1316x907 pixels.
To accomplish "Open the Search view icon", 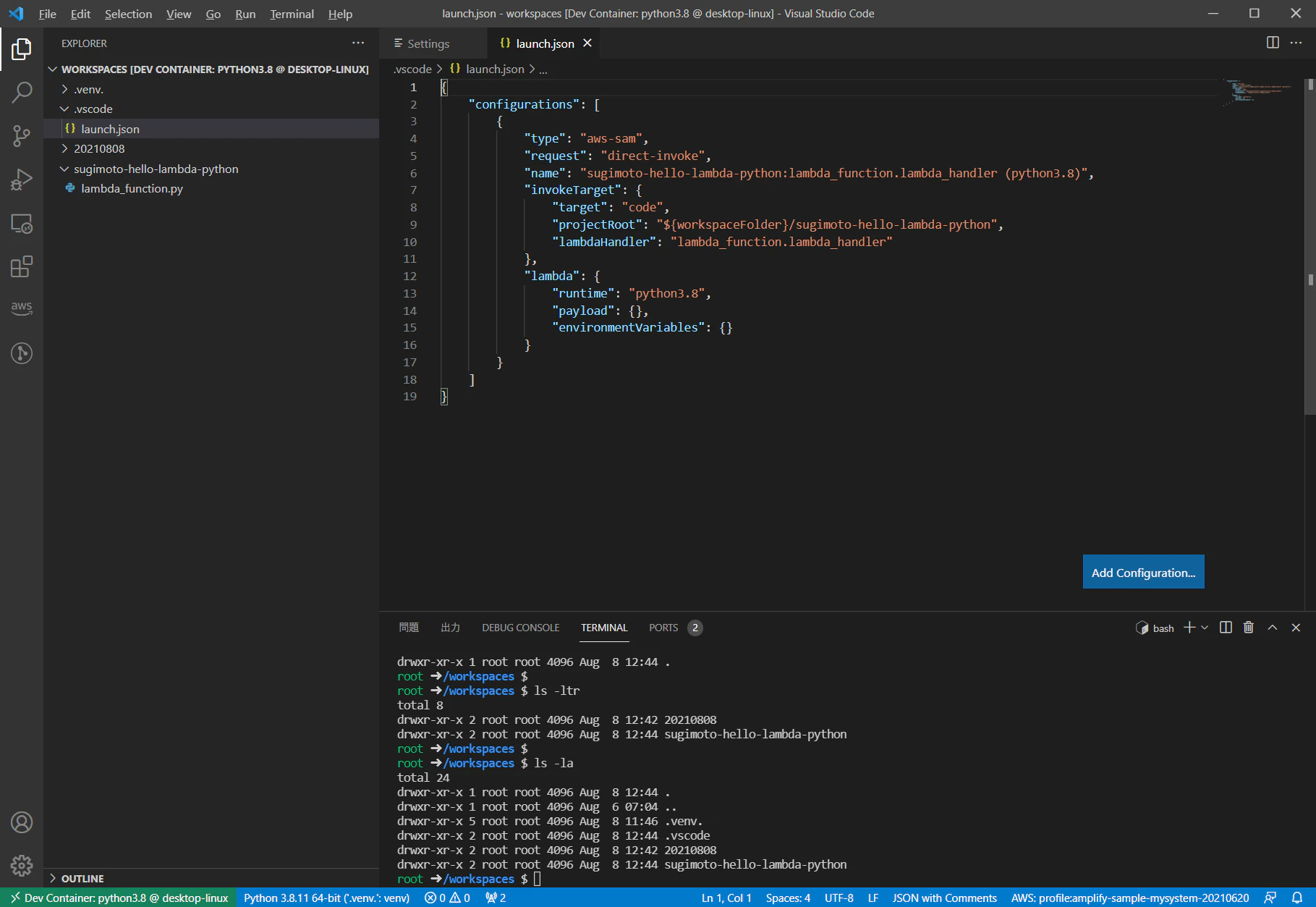I will click(x=22, y=93).
